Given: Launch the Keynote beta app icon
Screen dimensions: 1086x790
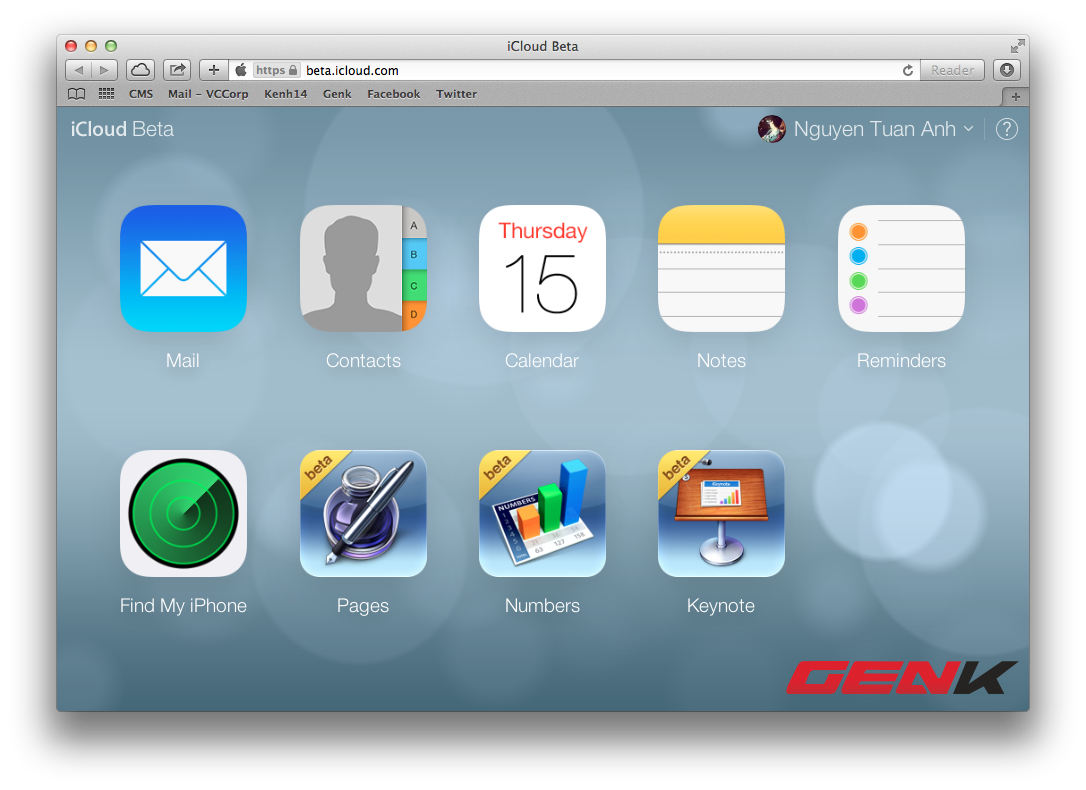Looking at the screenshot, I should tap(721, 514).
